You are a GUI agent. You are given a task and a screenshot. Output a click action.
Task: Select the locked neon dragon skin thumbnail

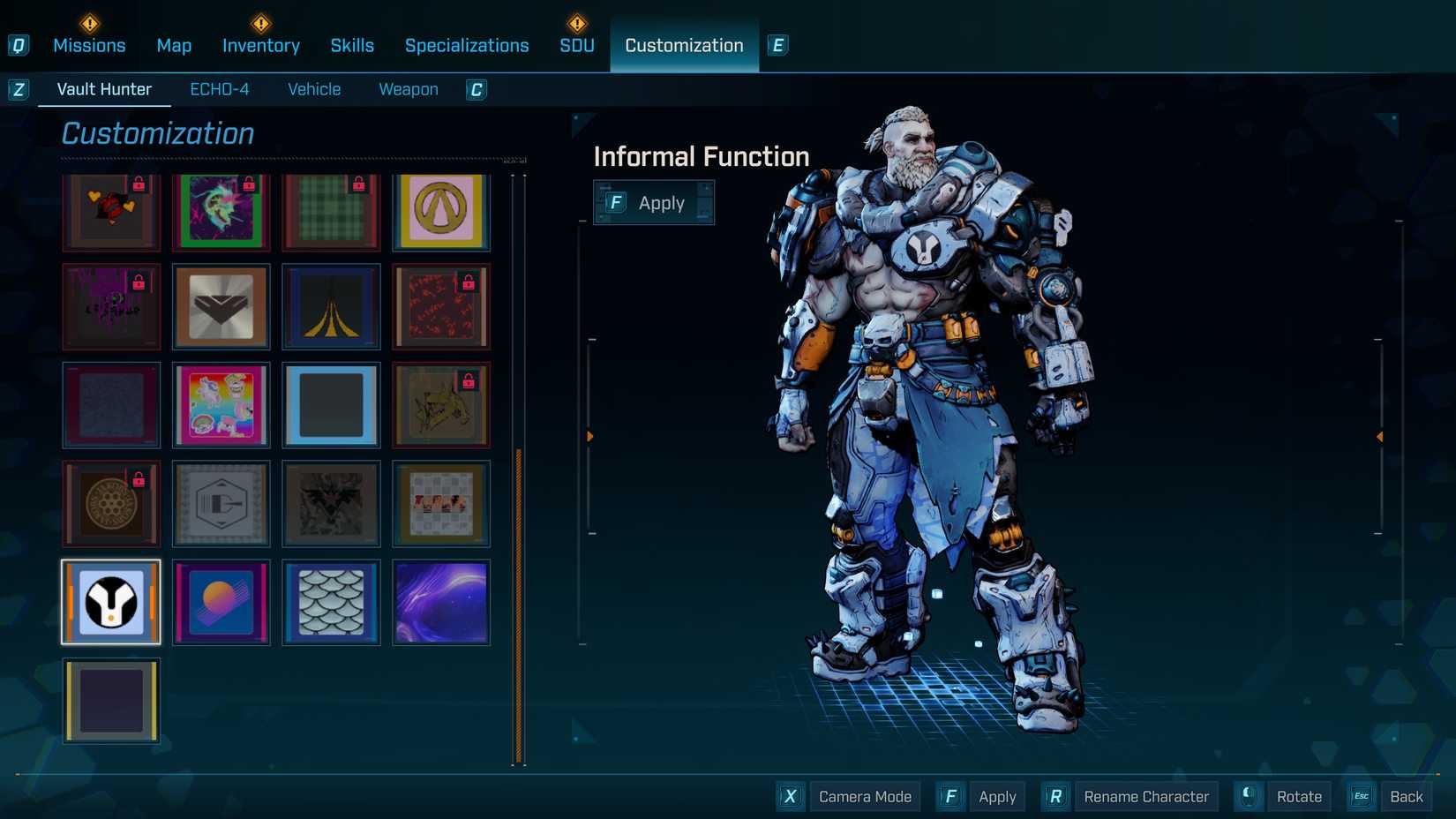tap(221, 212)
